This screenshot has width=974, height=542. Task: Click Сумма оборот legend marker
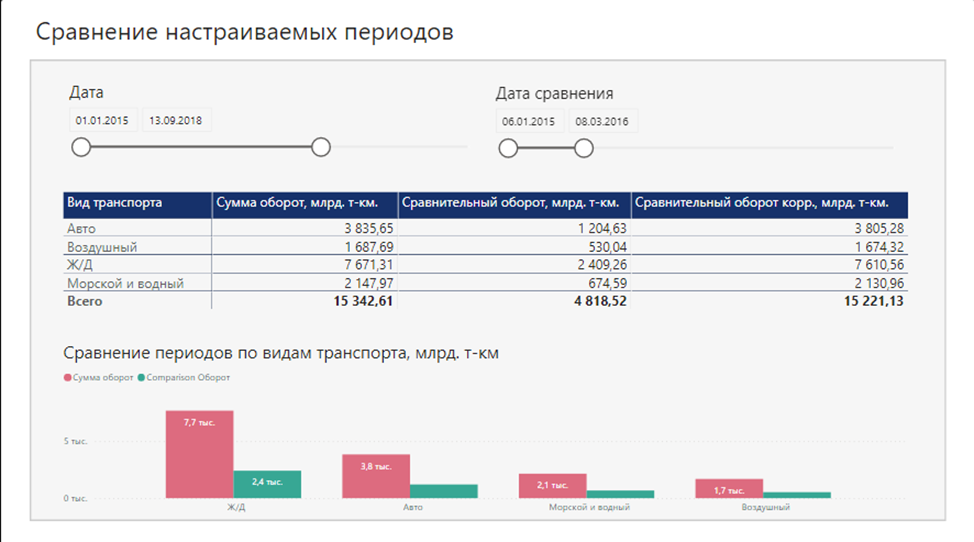coord(68,377)
